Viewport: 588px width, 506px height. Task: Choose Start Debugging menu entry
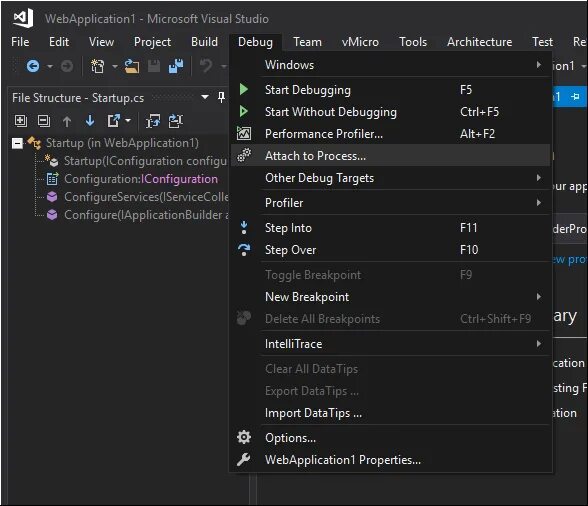click(390, 90)
